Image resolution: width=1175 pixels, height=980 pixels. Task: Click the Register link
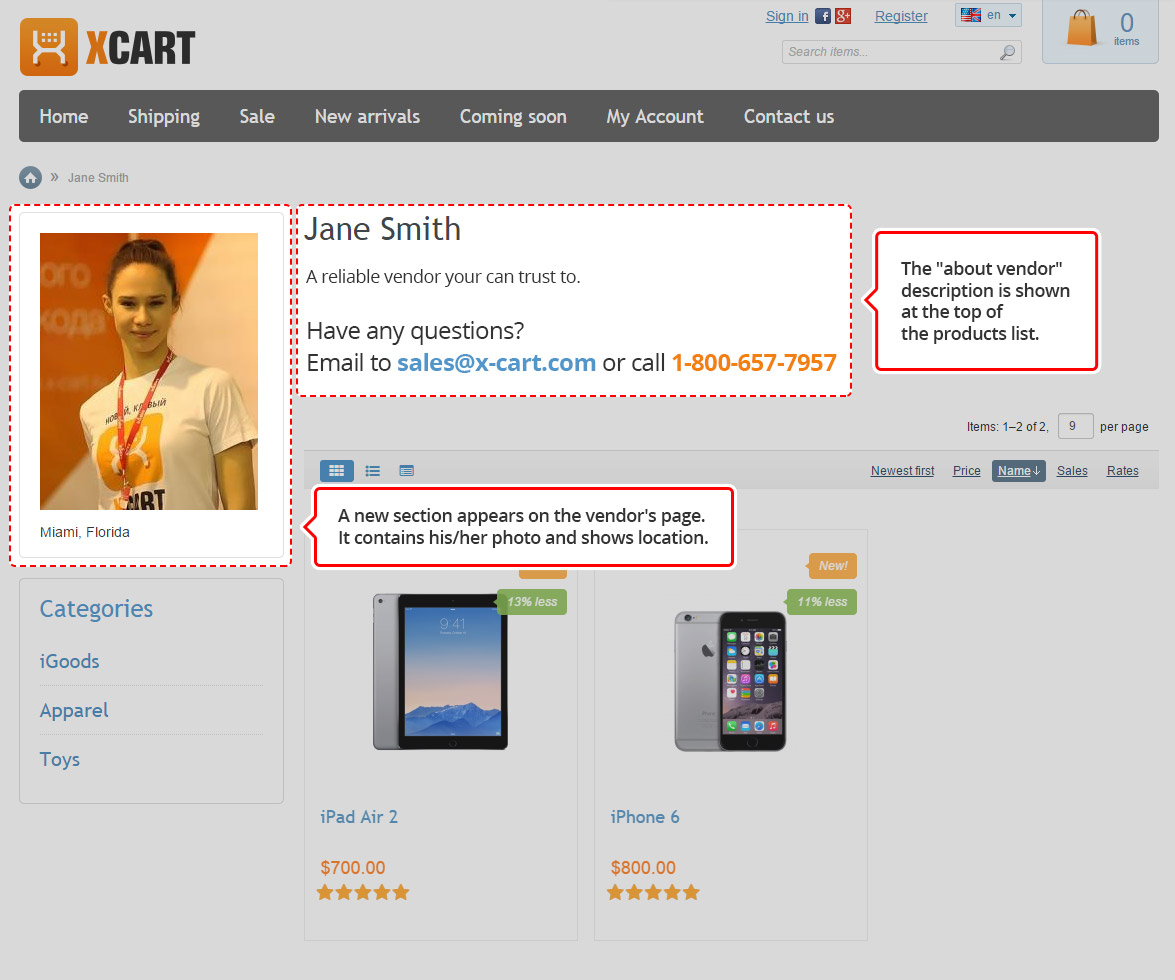click(x=901, y=16)
